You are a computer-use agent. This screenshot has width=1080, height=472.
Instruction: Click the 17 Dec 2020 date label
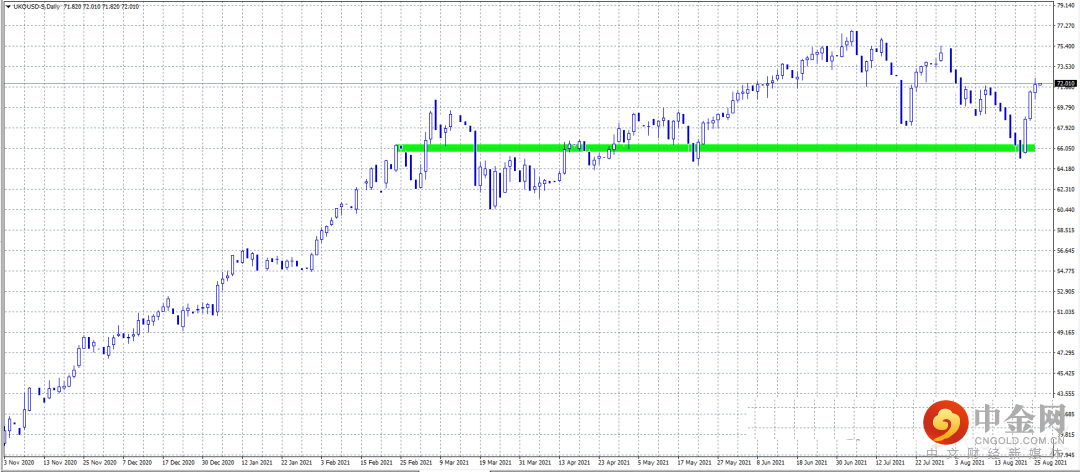click(178, 463)
